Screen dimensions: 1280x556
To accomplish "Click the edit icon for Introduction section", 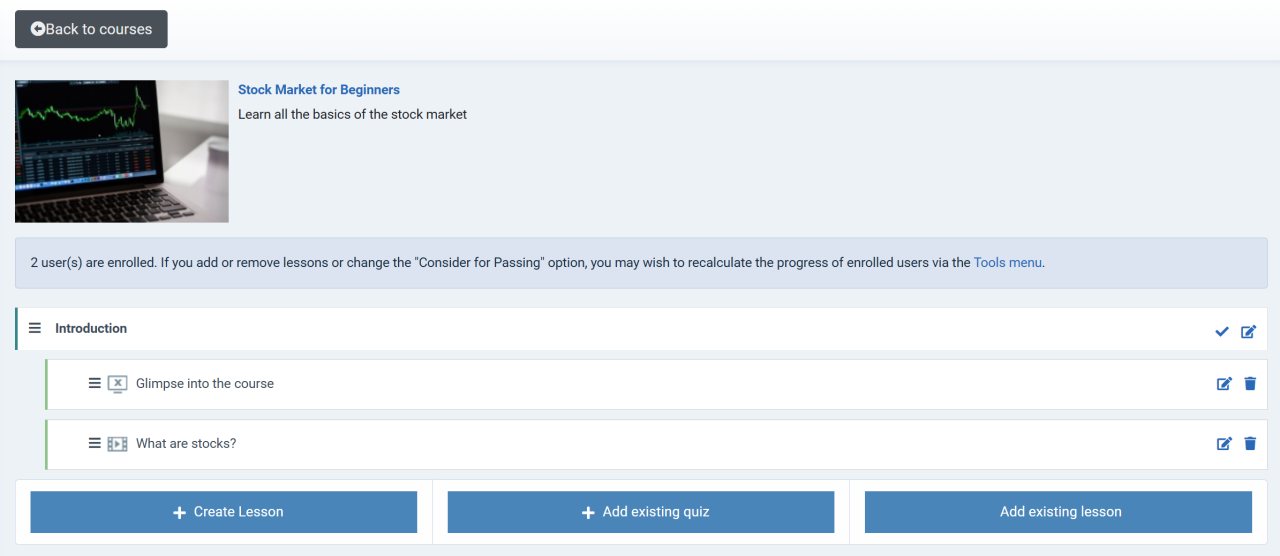I will pos(1248,332).
